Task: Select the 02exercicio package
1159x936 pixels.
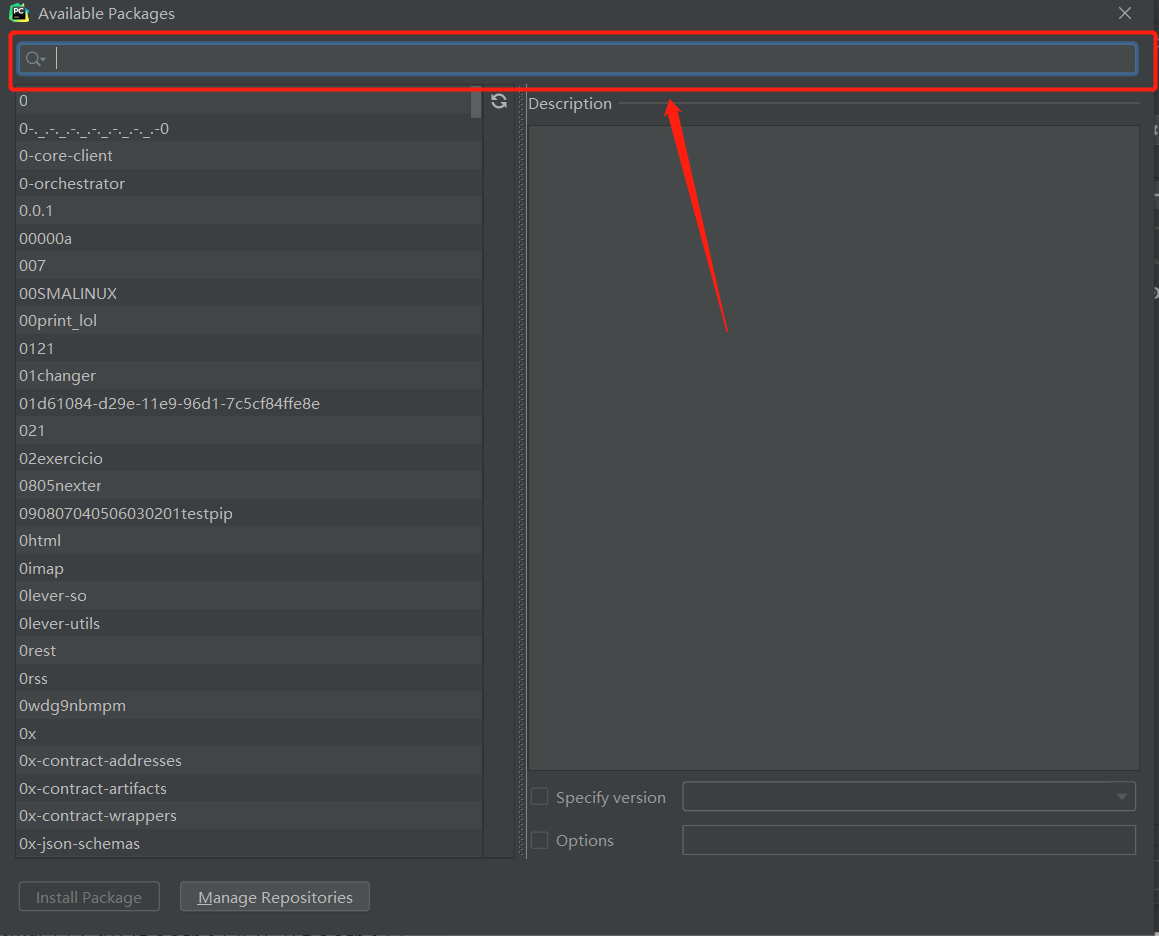Action: tap(249, 458)
